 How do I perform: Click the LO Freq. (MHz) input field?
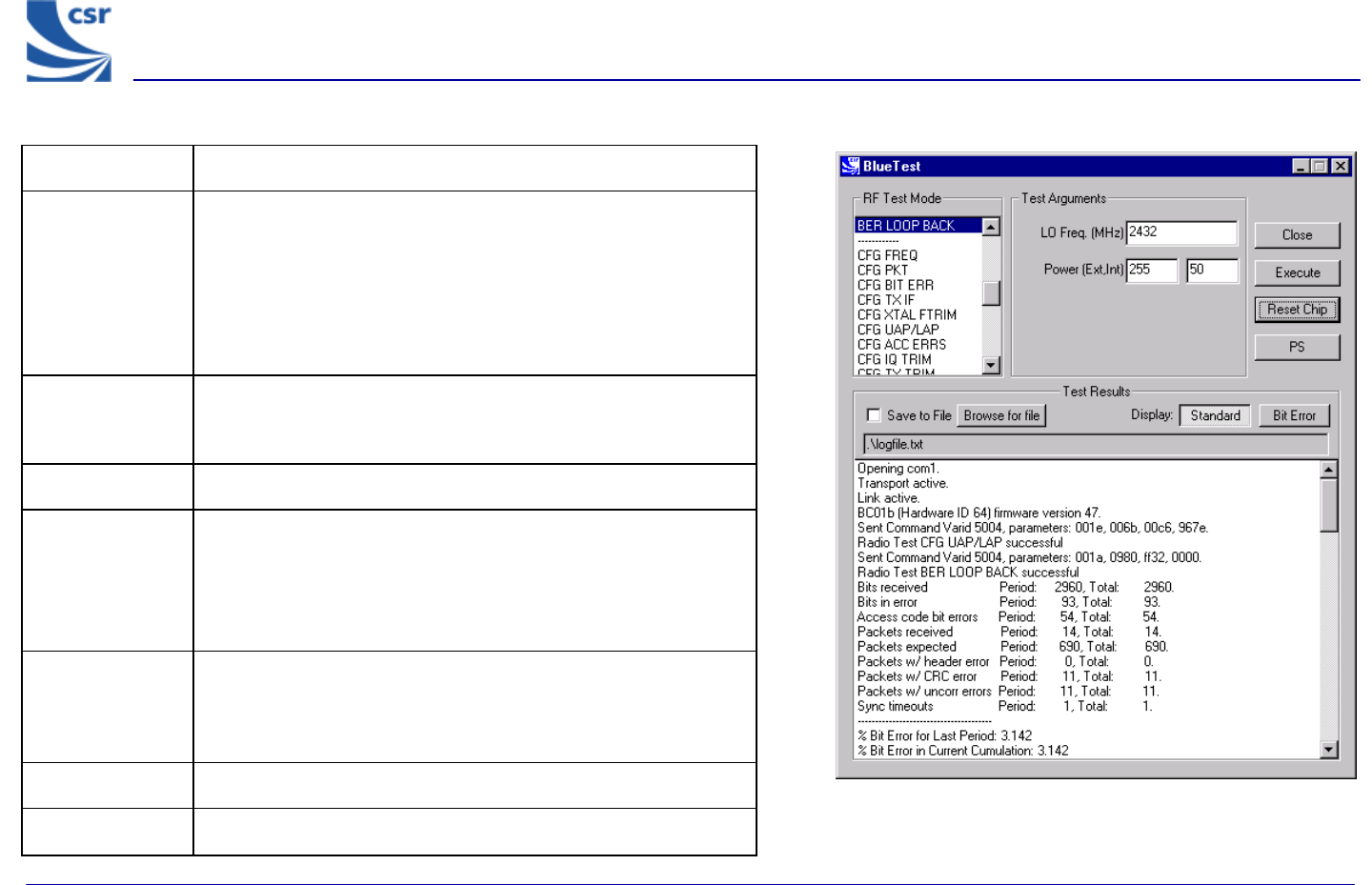click(1181, 232)
